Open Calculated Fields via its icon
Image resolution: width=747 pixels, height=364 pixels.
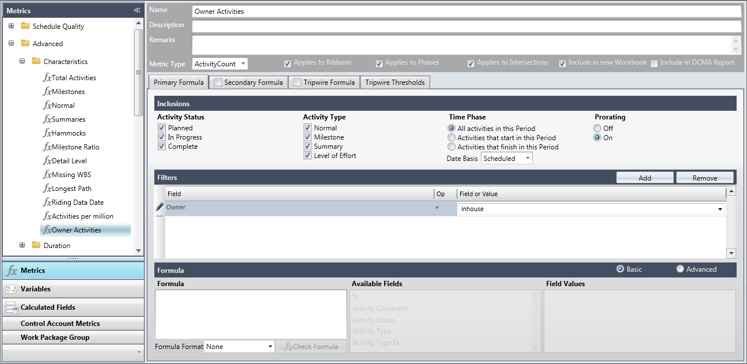(x=11, y=308)
